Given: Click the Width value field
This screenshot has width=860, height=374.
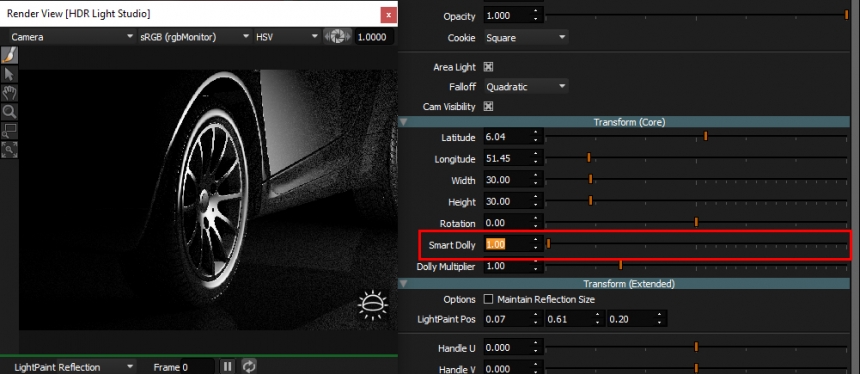Looking at the screenshot, I should click(x=506, y=180).
